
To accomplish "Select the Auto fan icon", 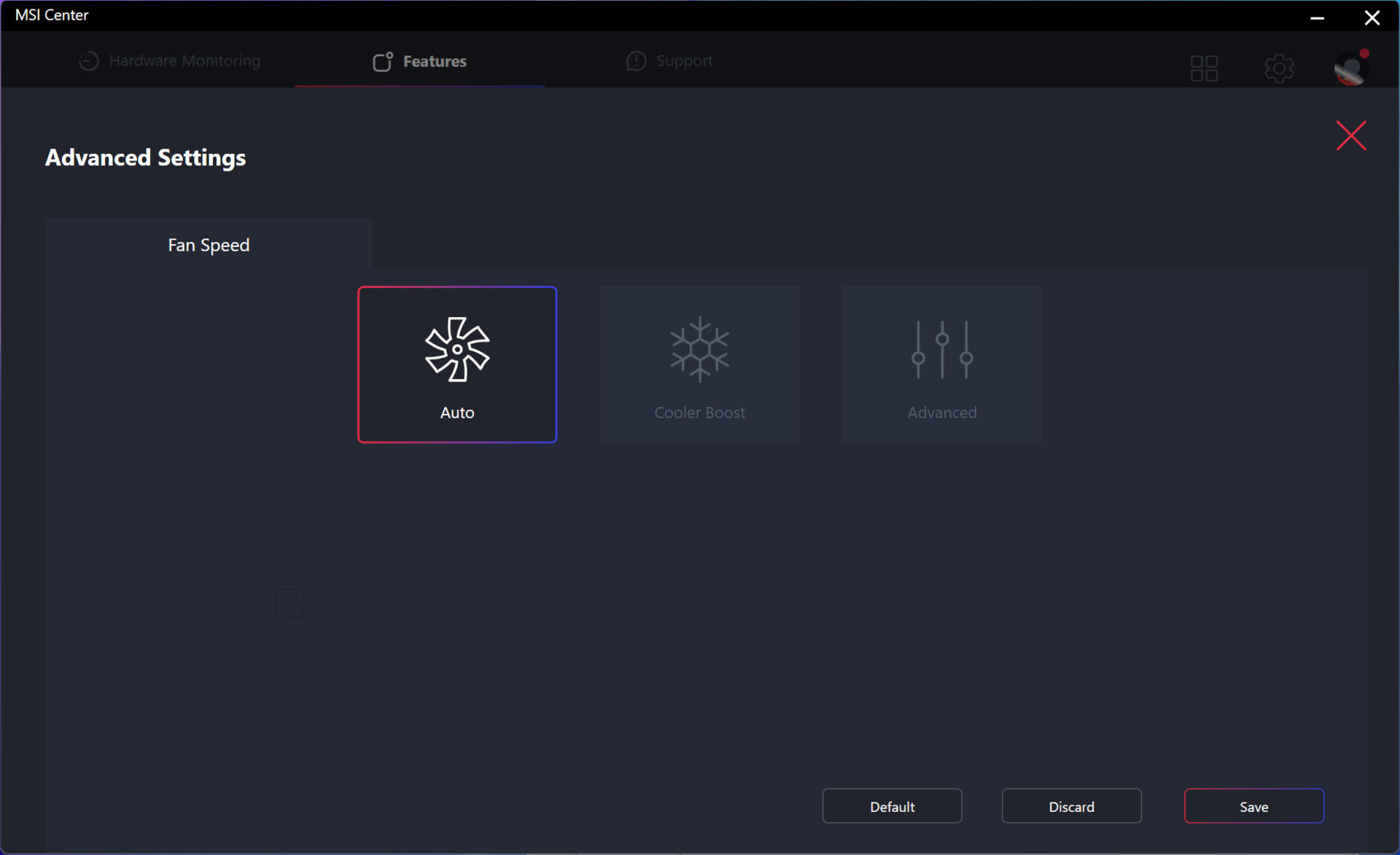I will pyautogui.click(x=457, y=349).
